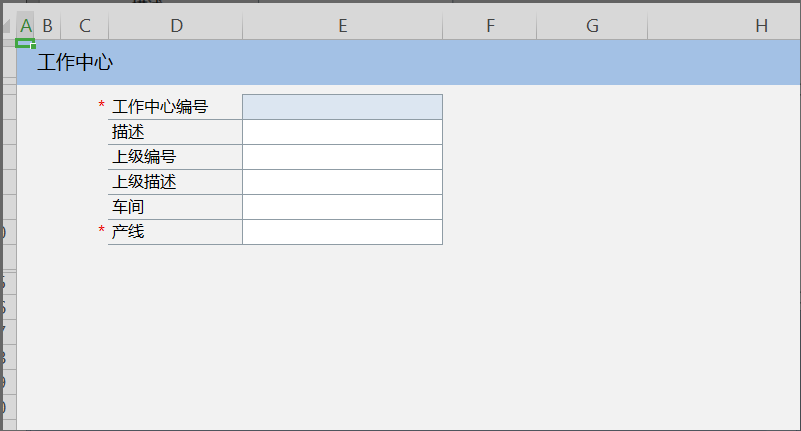The image size is (801, 431).
Task: Select the 工作中心编号 label cell
Action: 175,107
